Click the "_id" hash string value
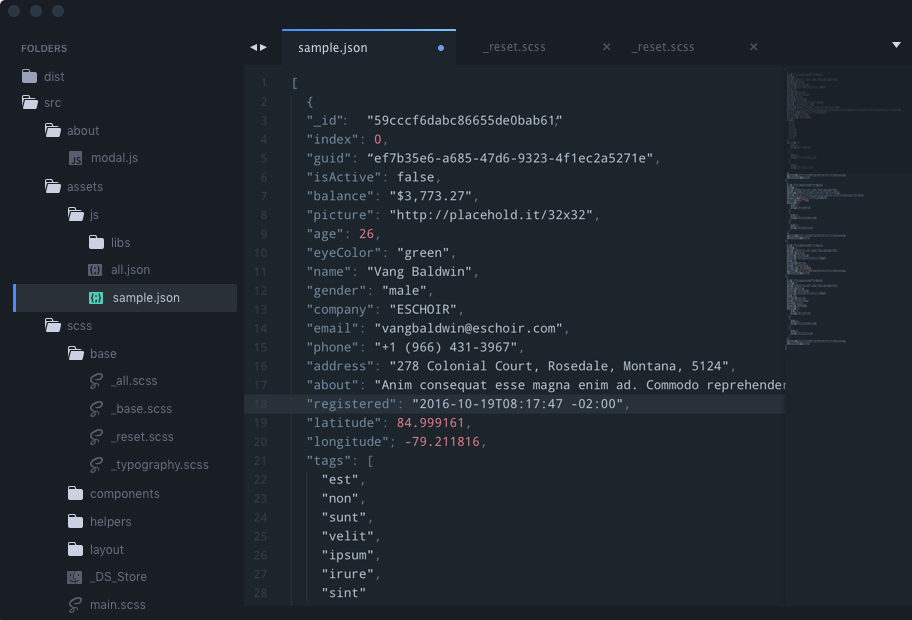Image resolution: width=912 pixels, height=620 pixels. pyautogui.click(x=464, y=120)
